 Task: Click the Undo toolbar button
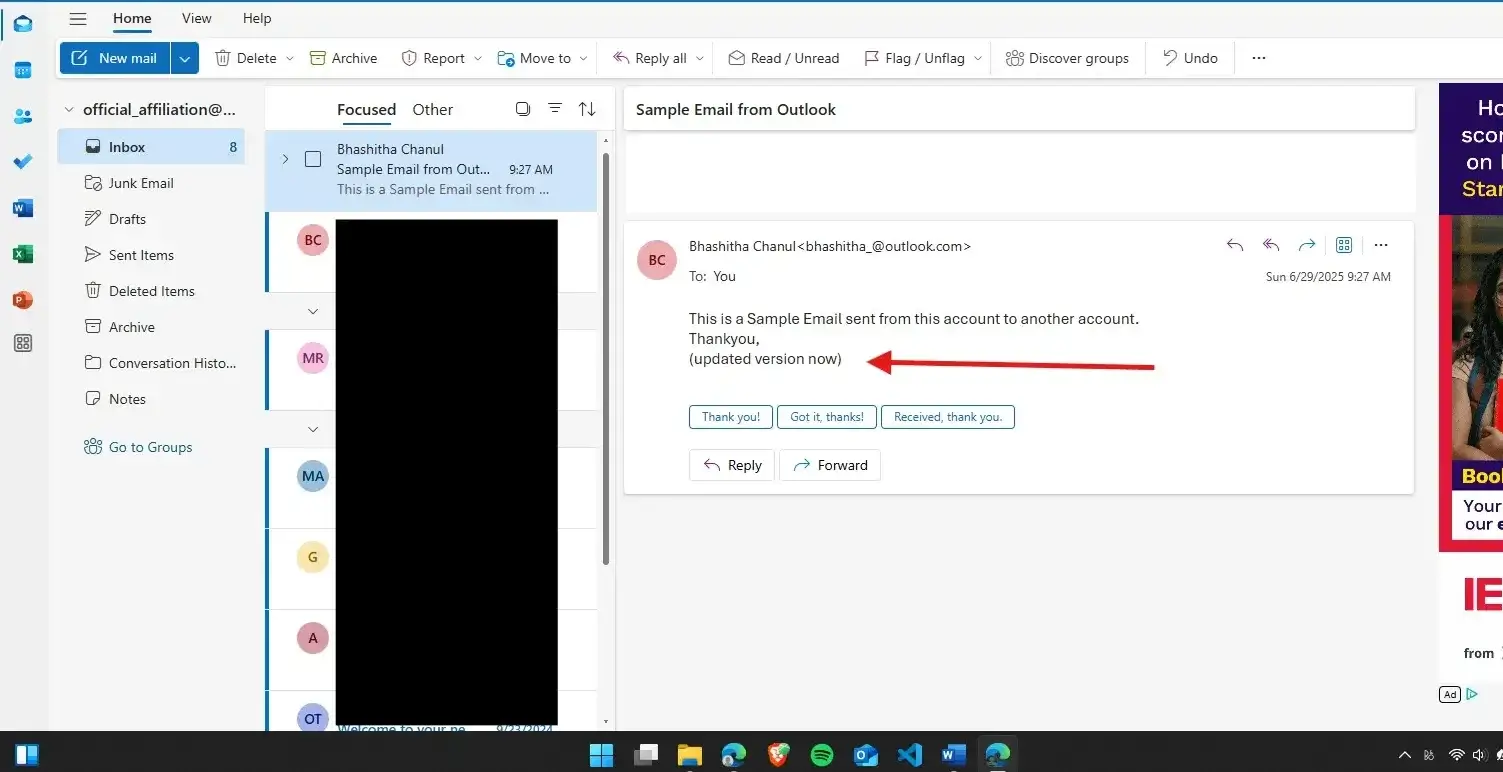tap(1190, 58)
